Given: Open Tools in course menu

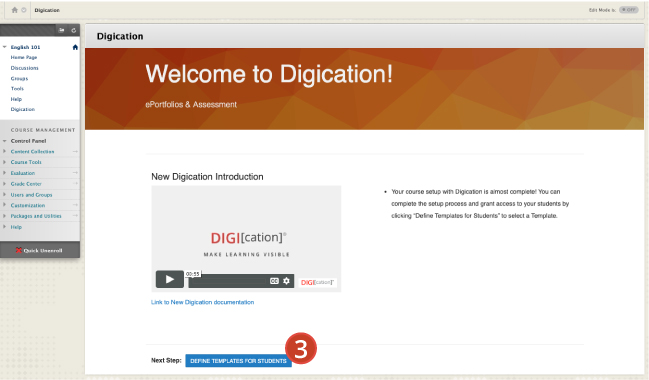Looking at the screenshot, I should click(x=17, y=89).
